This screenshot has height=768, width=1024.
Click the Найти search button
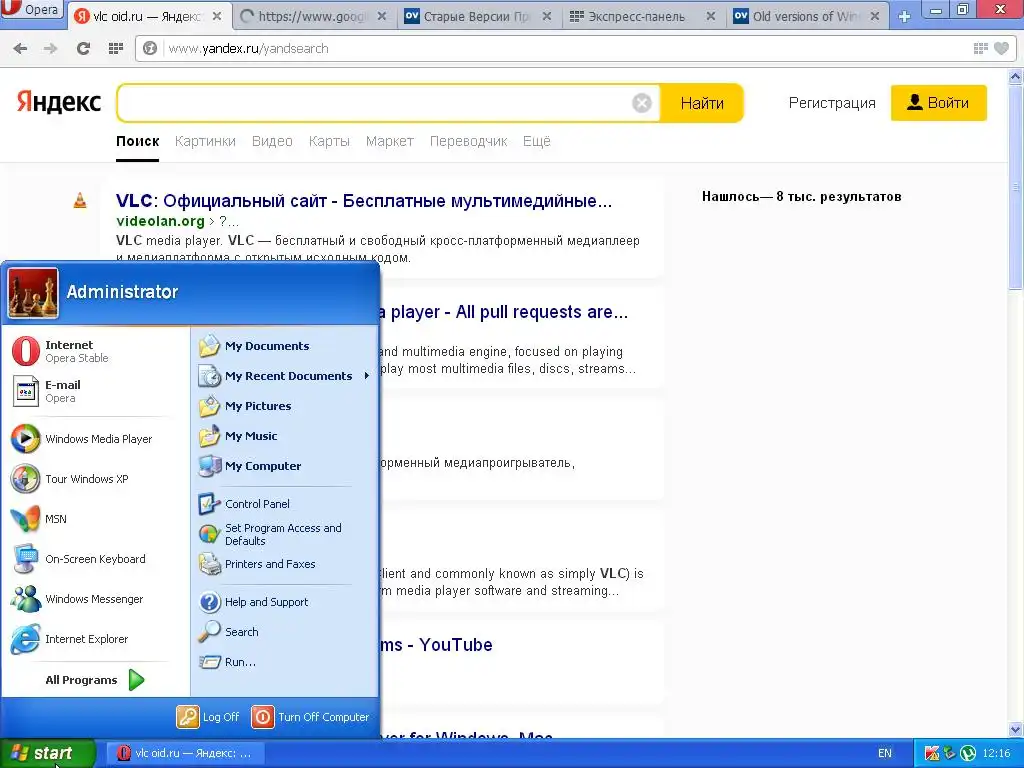702,103
